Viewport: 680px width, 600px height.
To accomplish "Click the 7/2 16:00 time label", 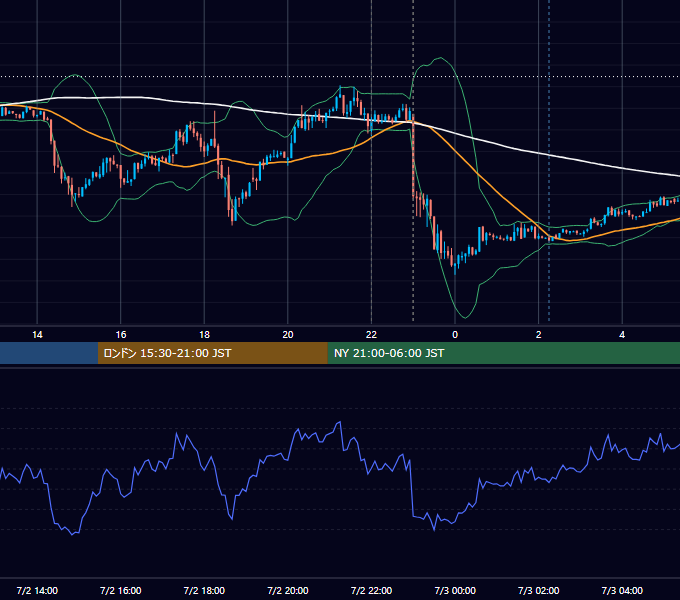I will (x=121, y=590).
